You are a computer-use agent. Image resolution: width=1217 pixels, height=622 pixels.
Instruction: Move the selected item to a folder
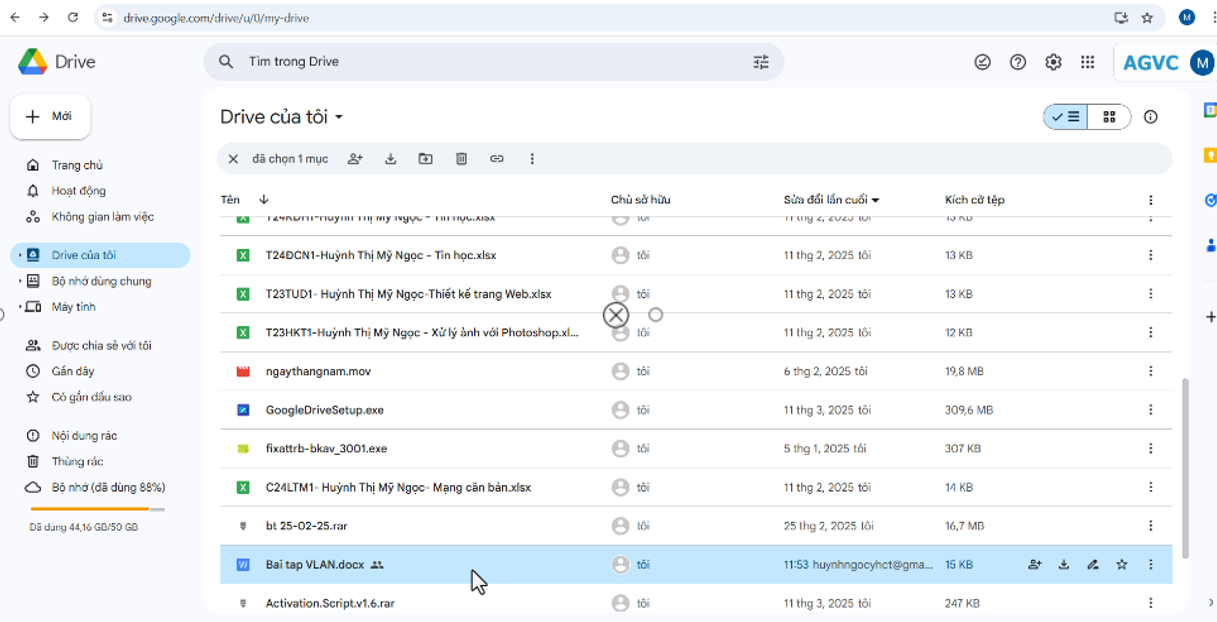[425, 158]
